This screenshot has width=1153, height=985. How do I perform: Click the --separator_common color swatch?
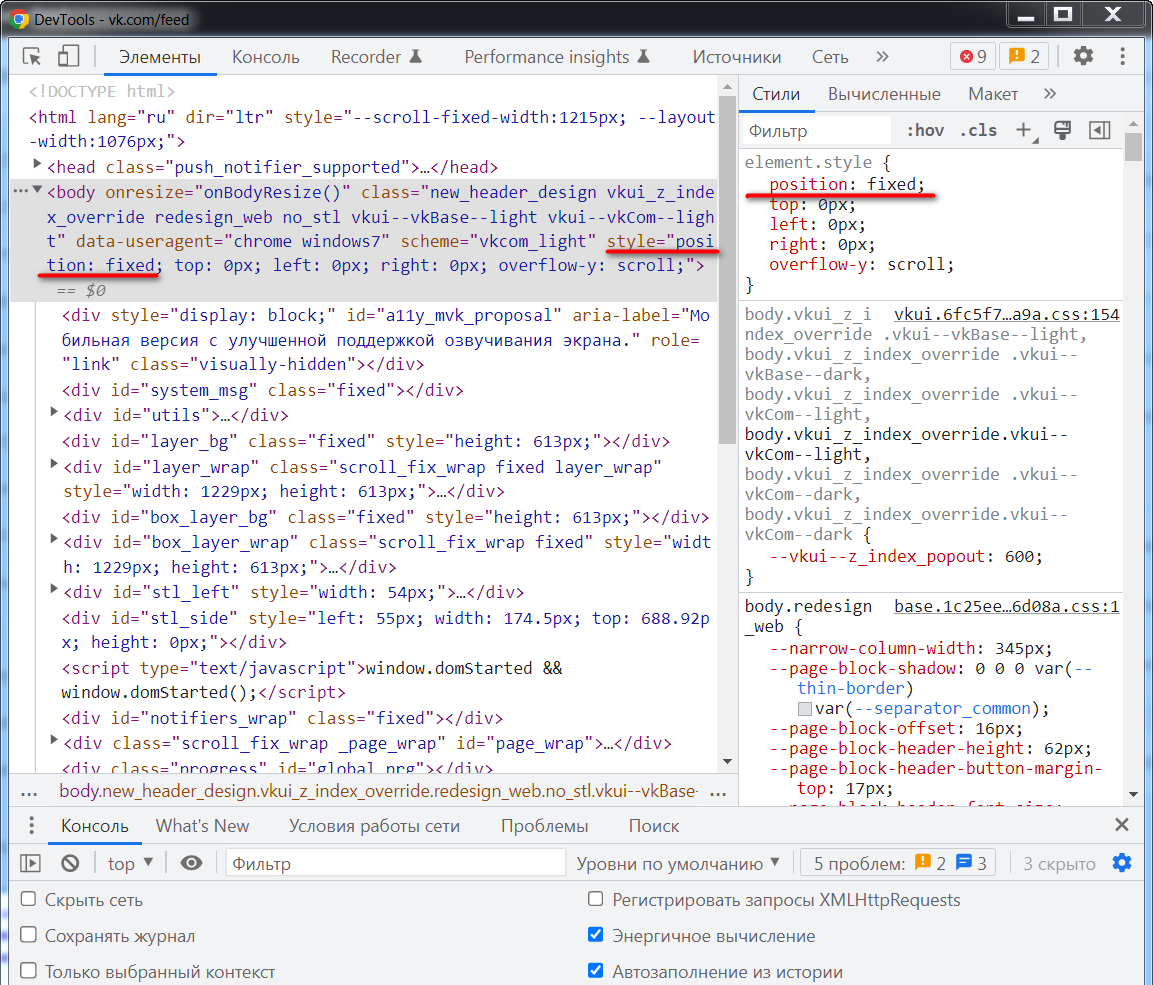tap(805, 709)
